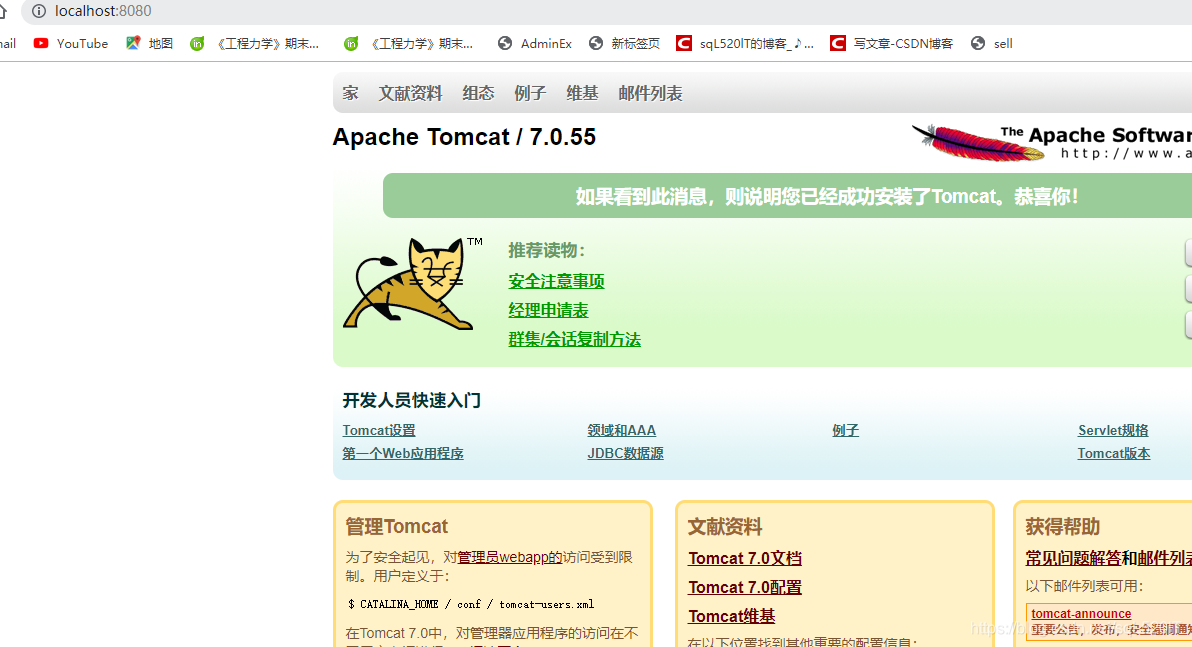Click the Apache Software Foundation feather logo
This screenshot has width=1192, height=647.
click(1051, 142)
